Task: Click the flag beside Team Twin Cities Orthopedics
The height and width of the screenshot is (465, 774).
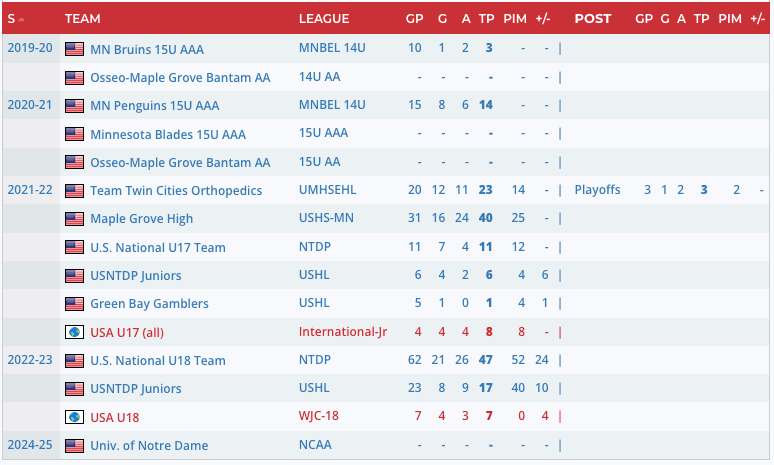Action: pos(74,191)
